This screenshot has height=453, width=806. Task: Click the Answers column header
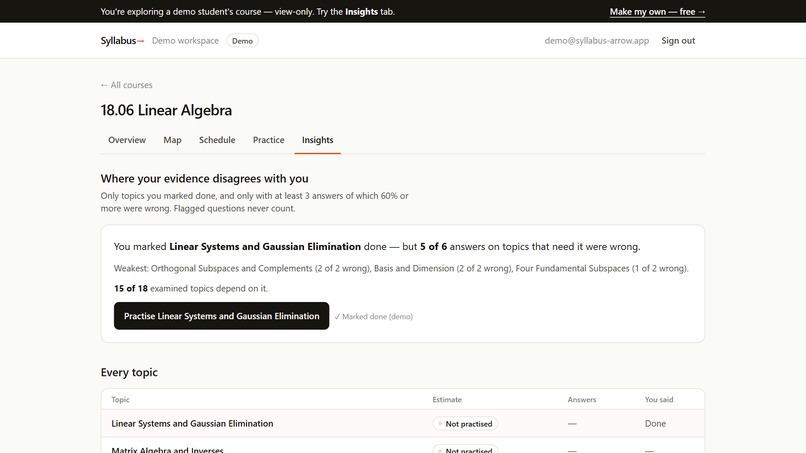582,400
